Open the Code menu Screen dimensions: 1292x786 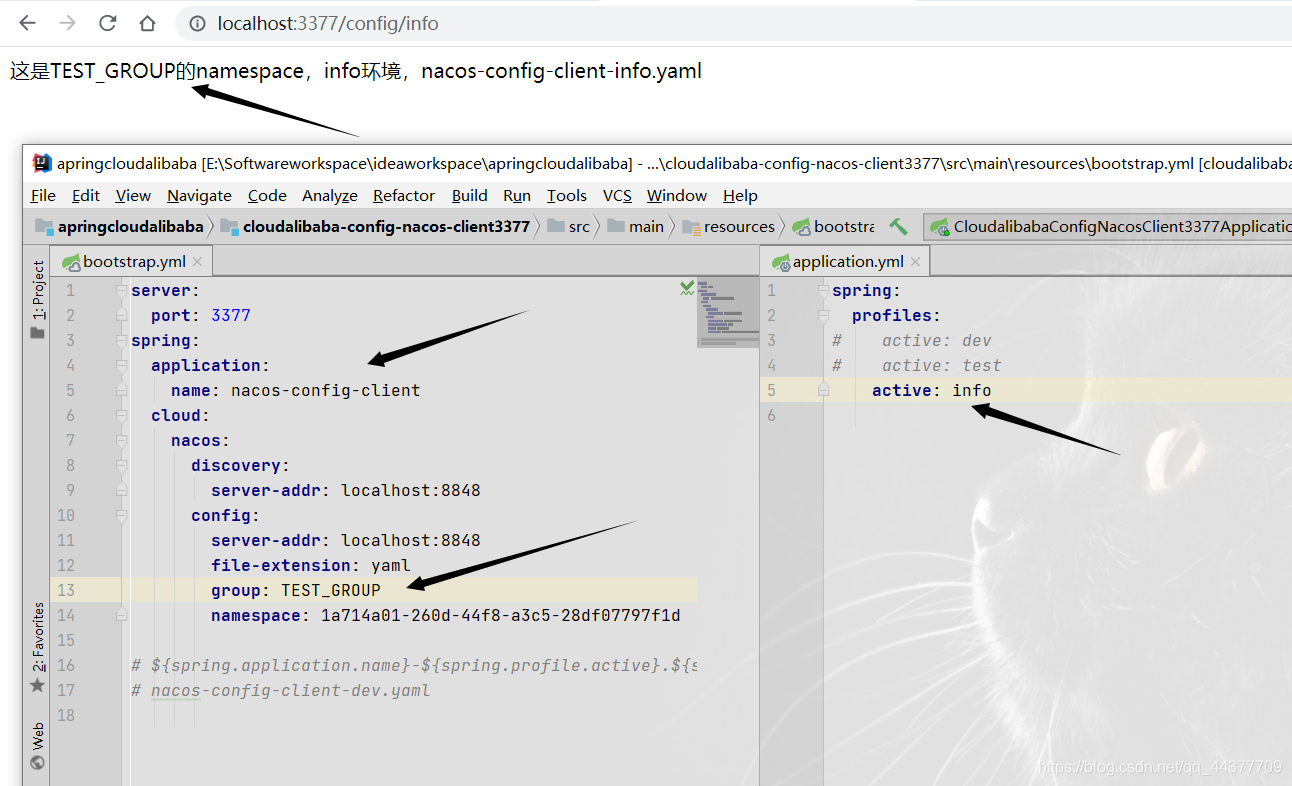pos(267,195)
